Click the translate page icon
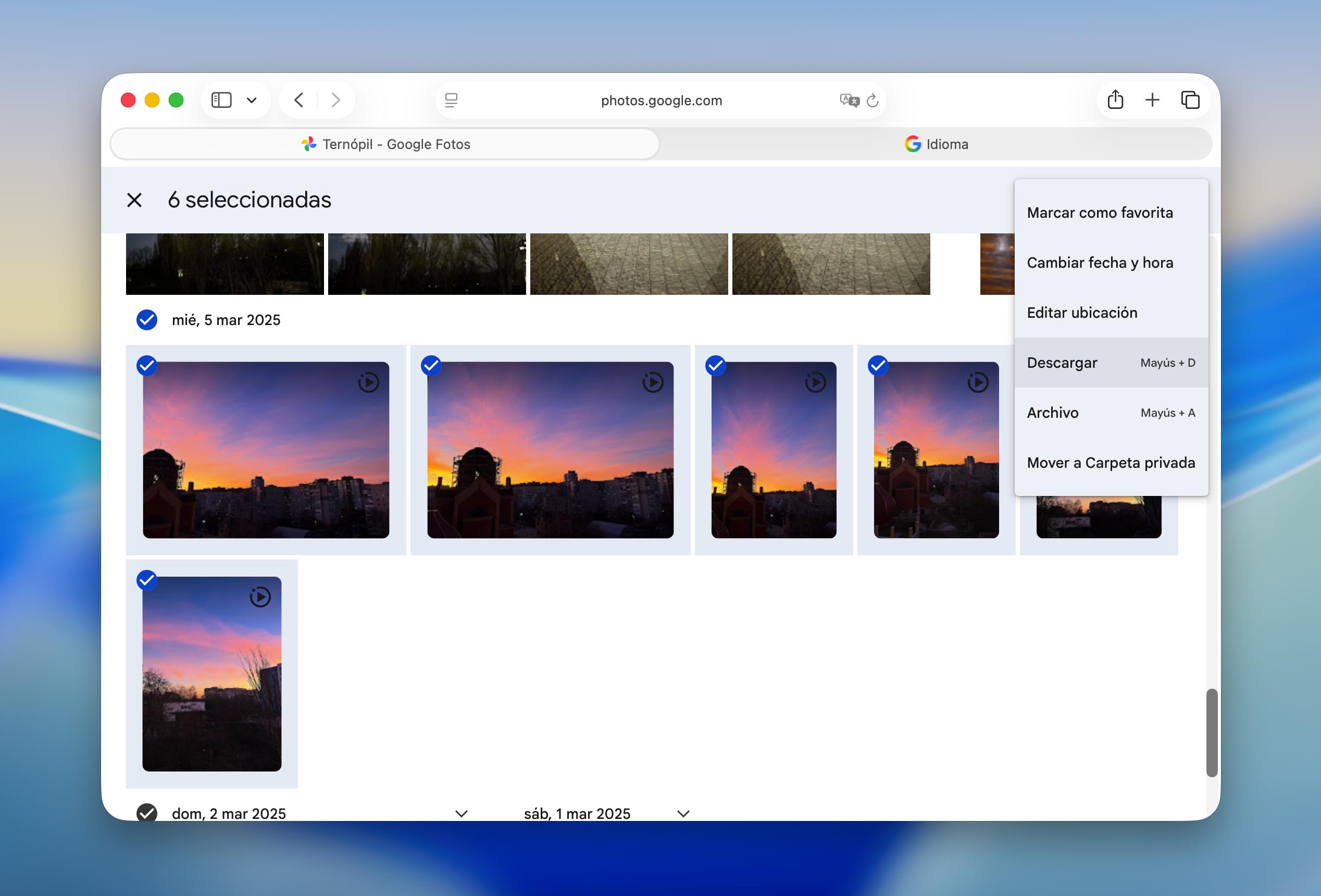 coord(849,101)
